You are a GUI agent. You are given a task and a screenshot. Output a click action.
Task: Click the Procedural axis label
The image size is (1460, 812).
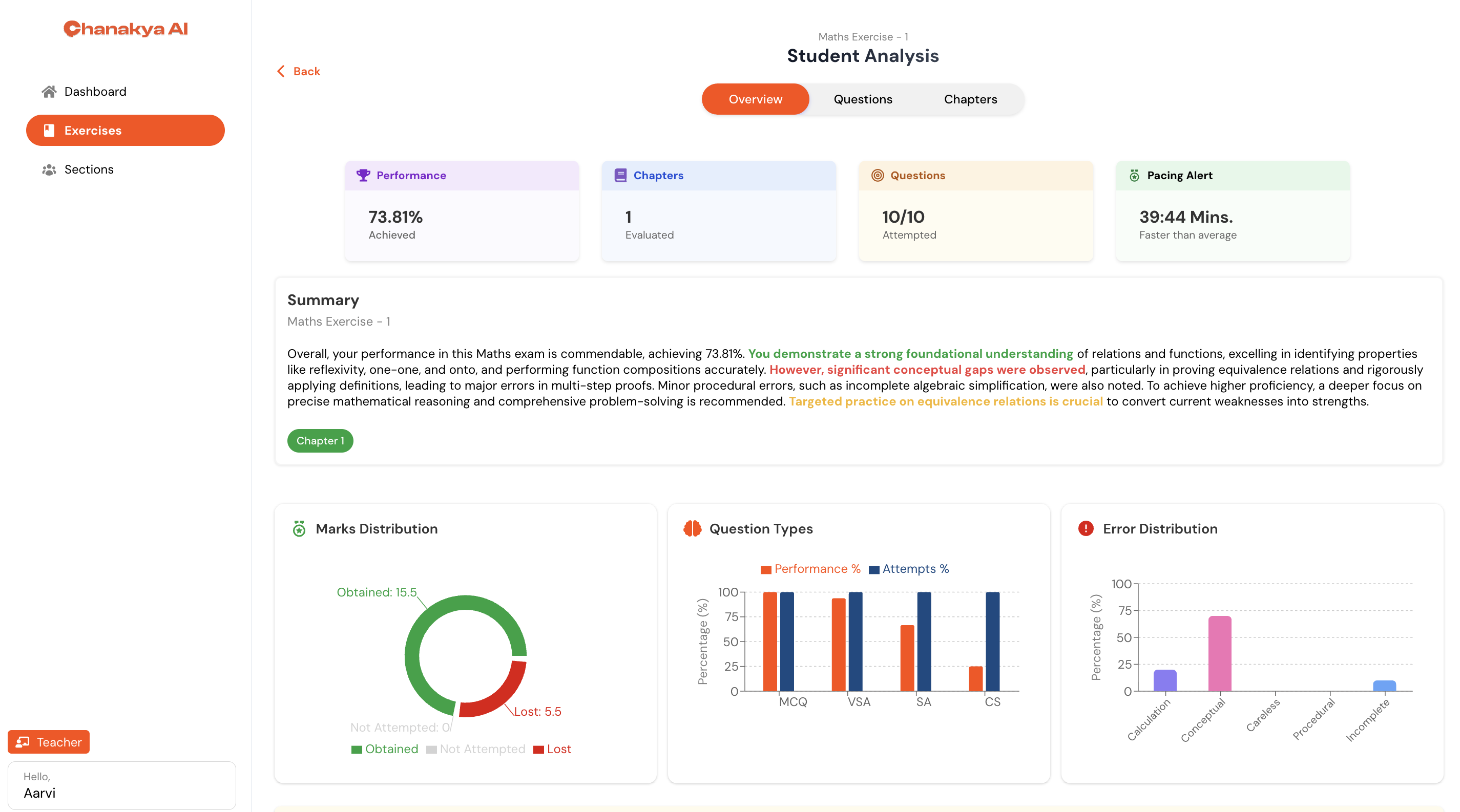[1315, 719]
